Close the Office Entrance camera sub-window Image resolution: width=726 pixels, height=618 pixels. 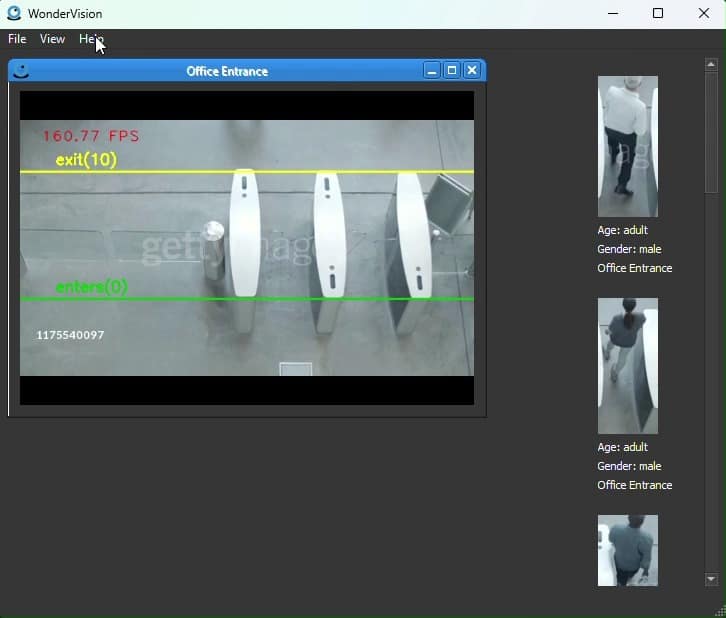[472, 70]
